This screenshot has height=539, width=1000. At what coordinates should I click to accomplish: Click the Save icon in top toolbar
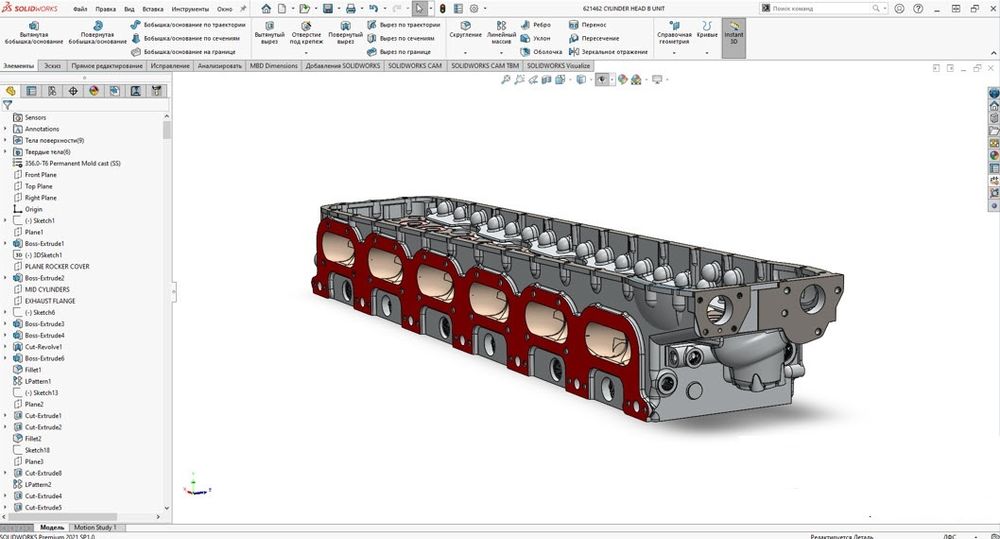tap(327, 8)
